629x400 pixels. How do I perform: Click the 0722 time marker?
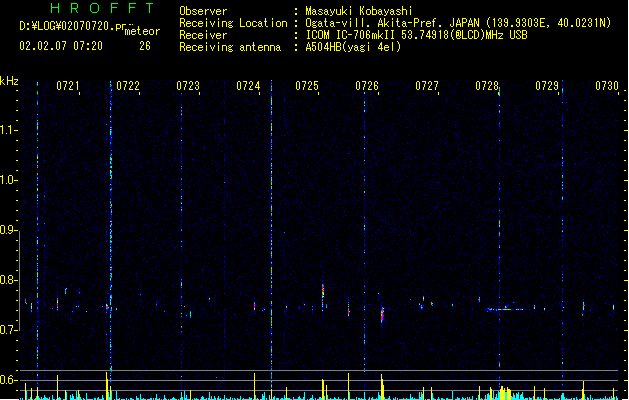click(128, 86)
